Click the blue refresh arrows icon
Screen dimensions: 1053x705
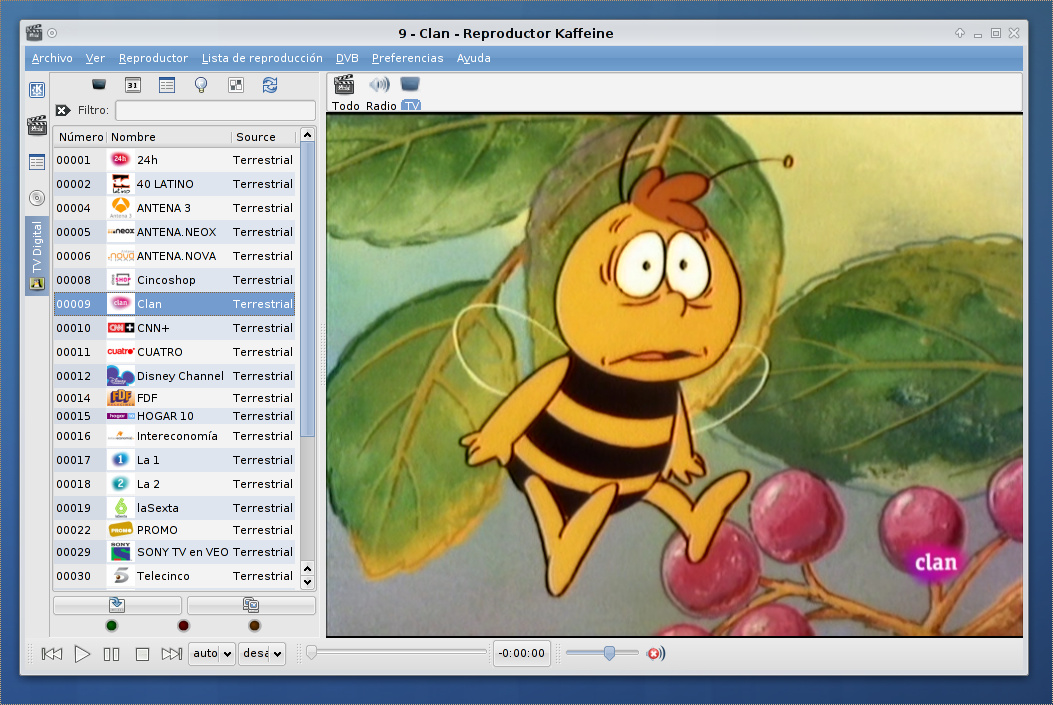[270, 85]
